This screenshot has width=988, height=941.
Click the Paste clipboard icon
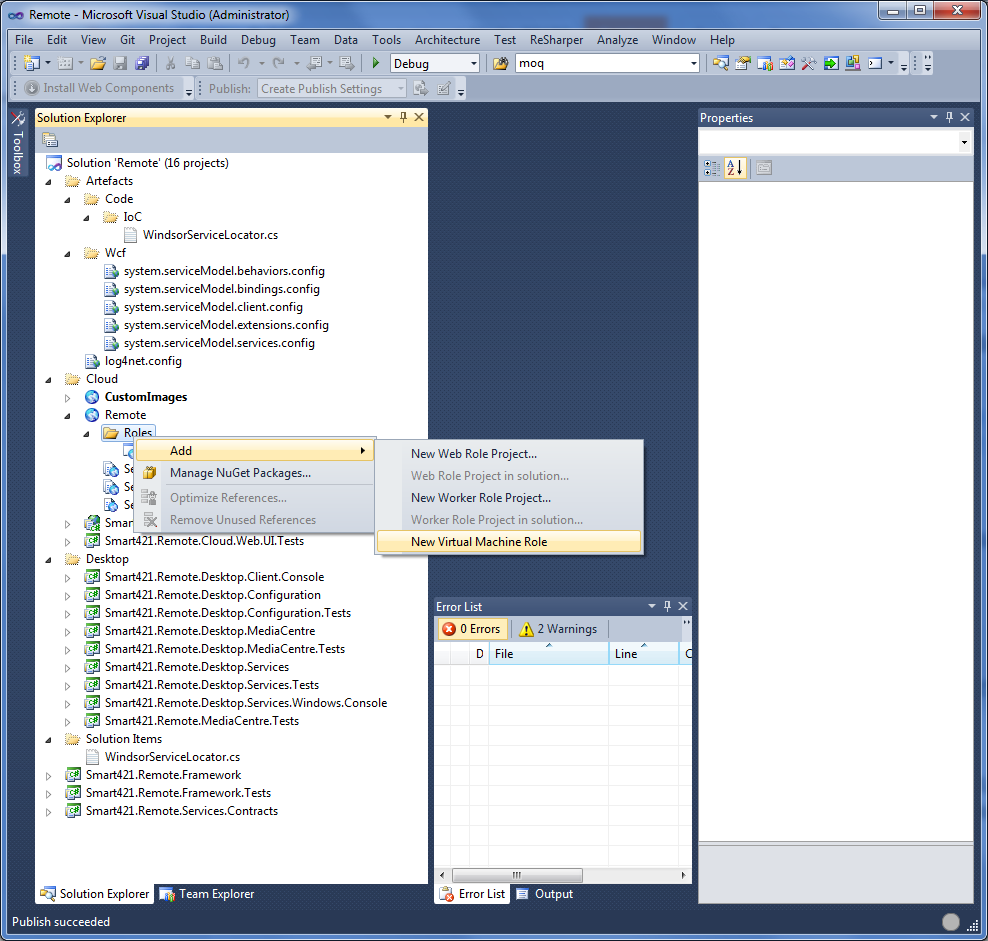point(215,63)
